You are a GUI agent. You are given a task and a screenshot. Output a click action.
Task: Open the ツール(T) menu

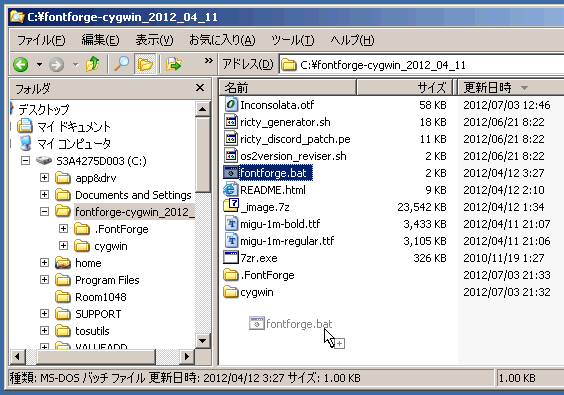pos(292,40)
